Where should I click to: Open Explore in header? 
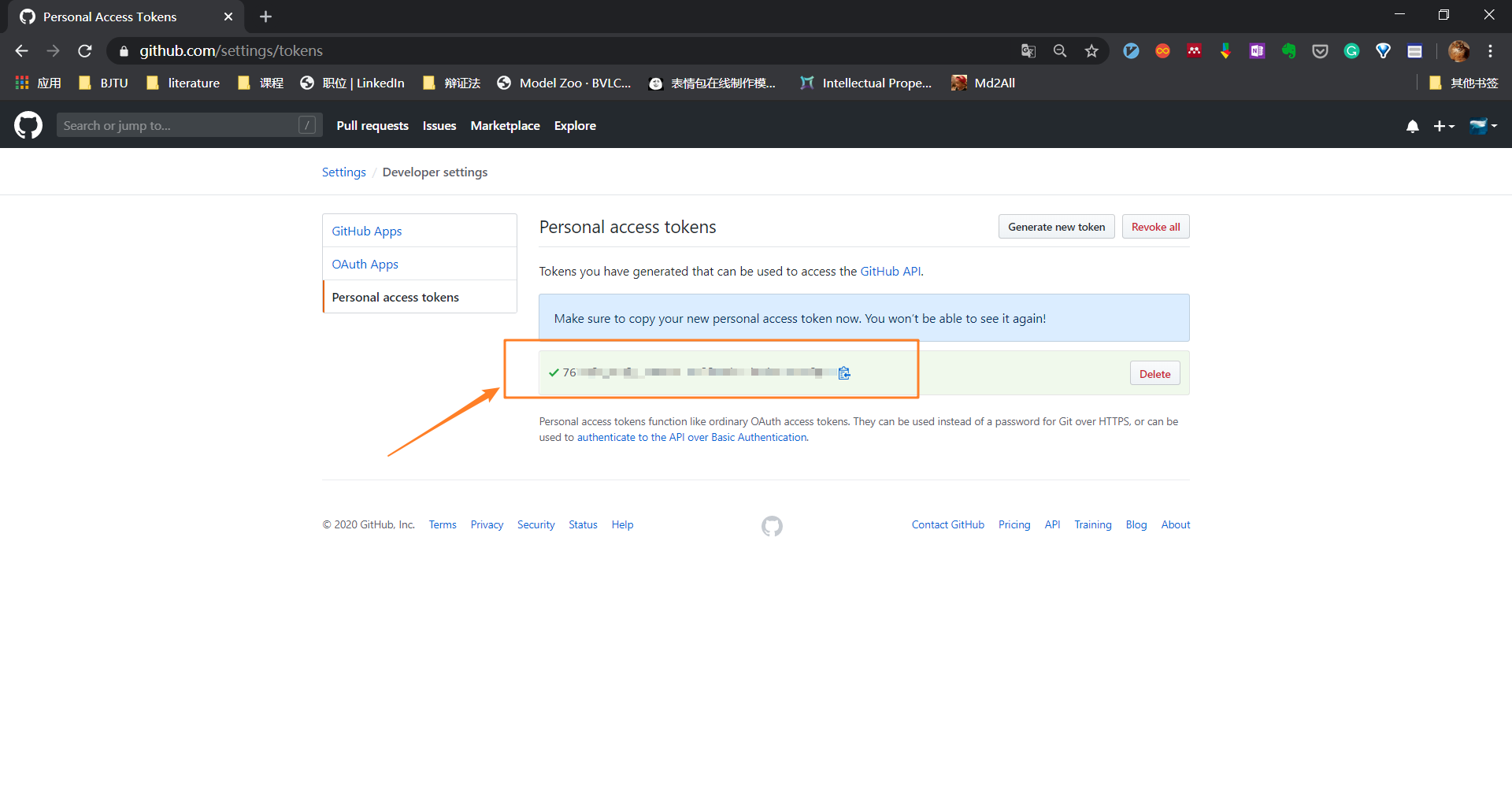coord(575,126)
